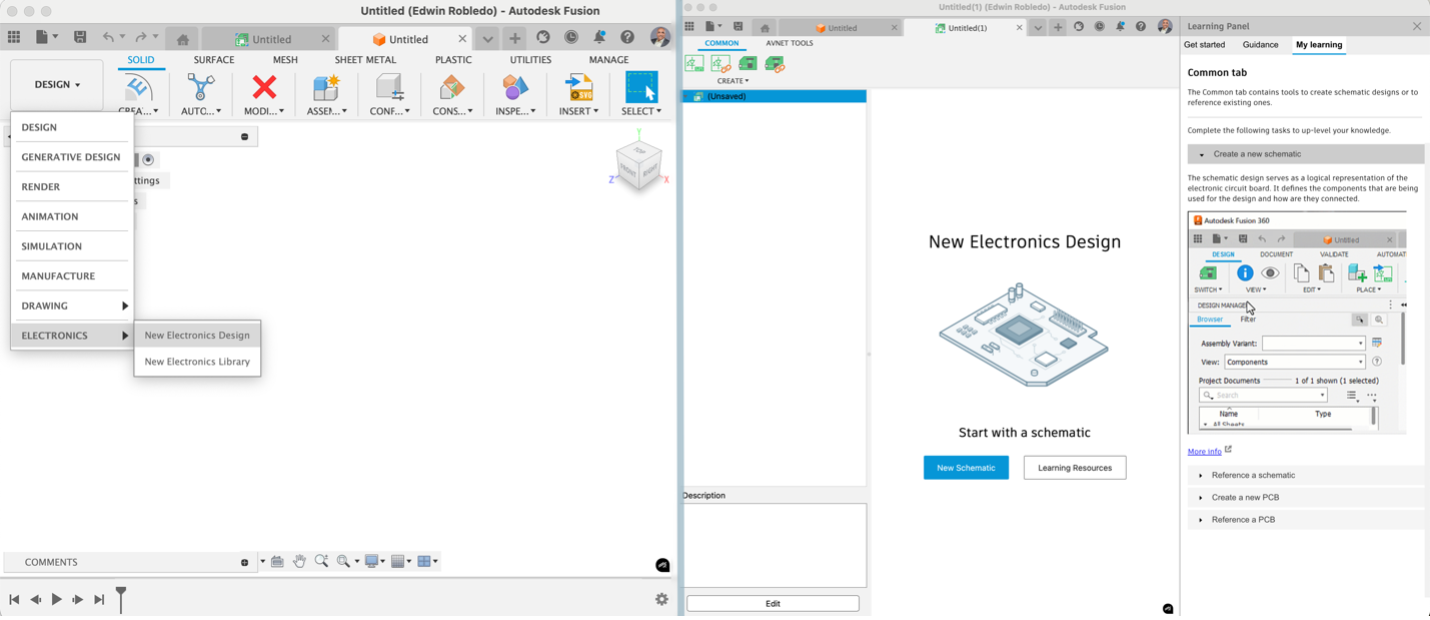The height and width of the screenshot is (620, 1430).
Task: Click the New Schematic button
Action: (x=965, y=467)
